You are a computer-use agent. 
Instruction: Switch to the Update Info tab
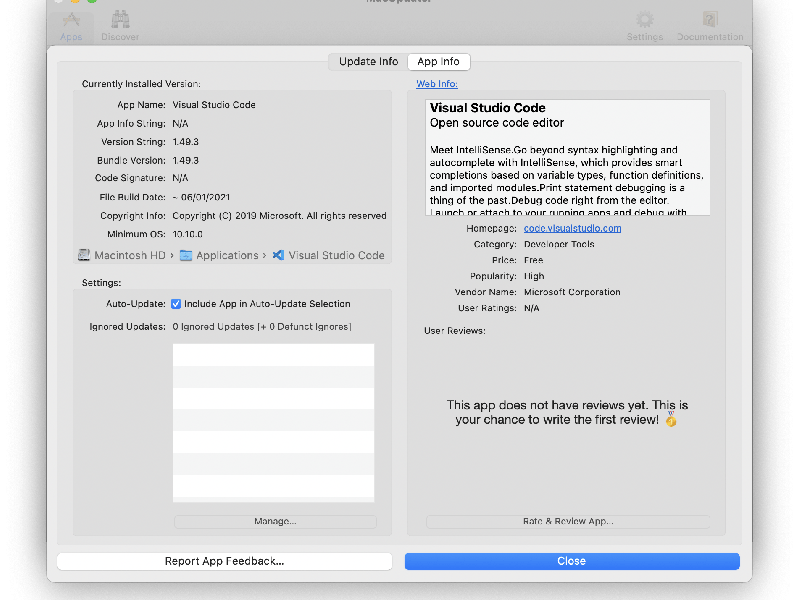(368, 62)
